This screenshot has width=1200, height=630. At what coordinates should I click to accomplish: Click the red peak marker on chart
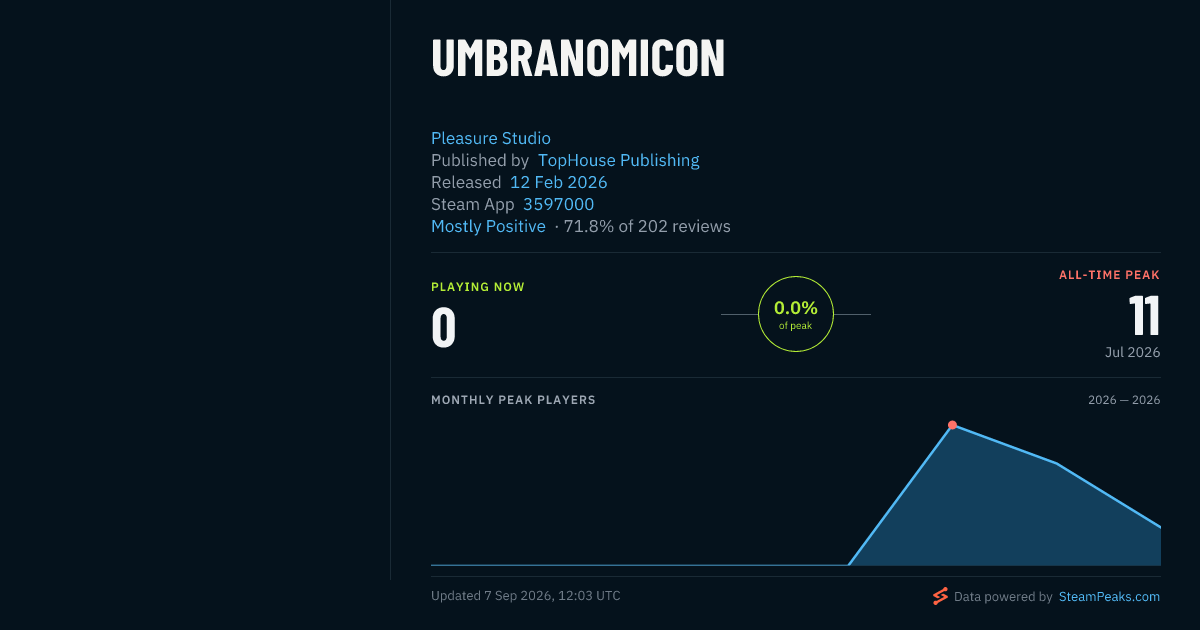coord(952,425)
